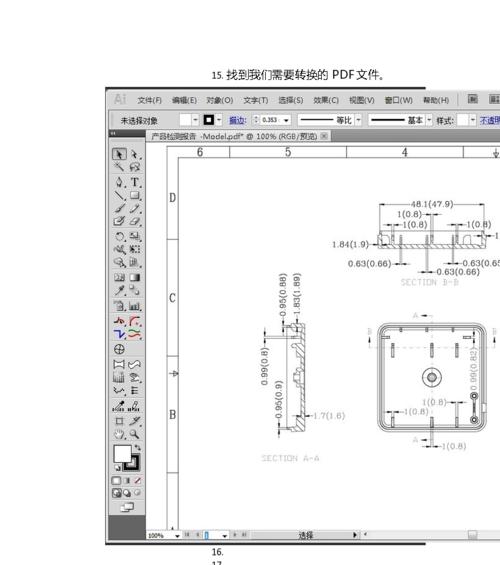Image resolution: width=500 pixels, height=565 pixels.
Task: Click the 描边 stroke link
Action: [x=237, y=120]
